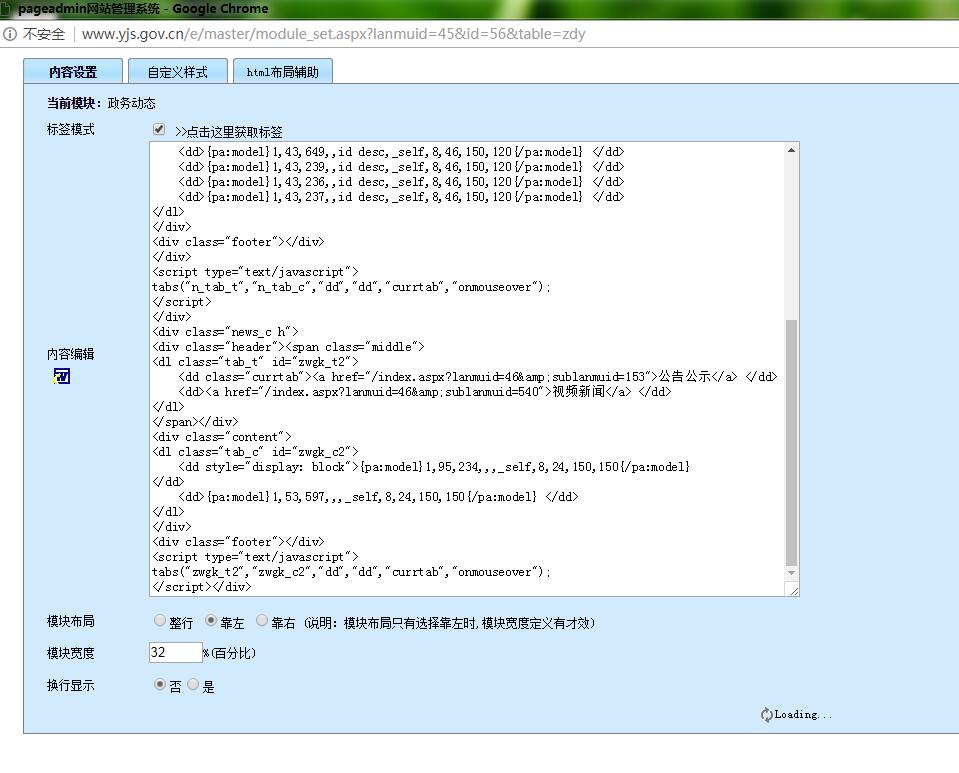Select the 靠右 layout radio button
The width and height of the screenshot is (959, 773).
(262, 621)
